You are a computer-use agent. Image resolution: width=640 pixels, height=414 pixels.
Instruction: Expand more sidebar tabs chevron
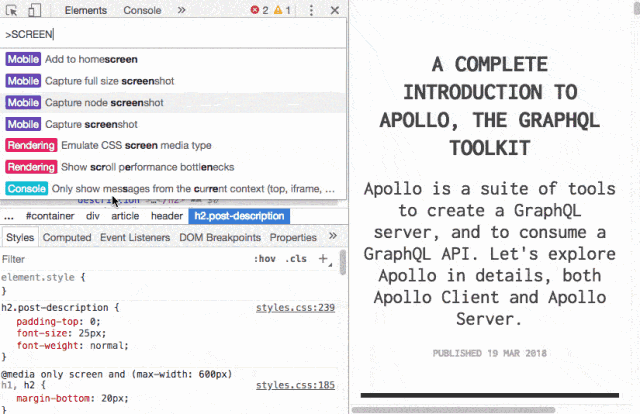click(x=333, y=236)
